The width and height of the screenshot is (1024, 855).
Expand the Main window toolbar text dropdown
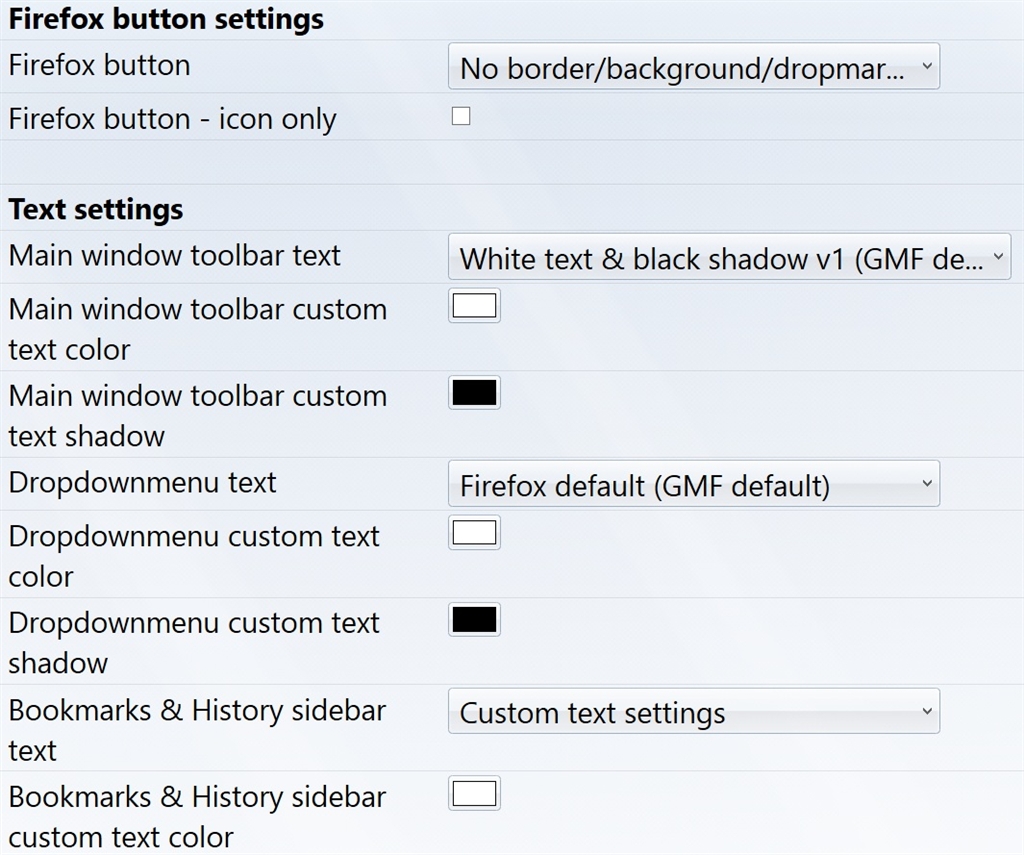[729, 257]
